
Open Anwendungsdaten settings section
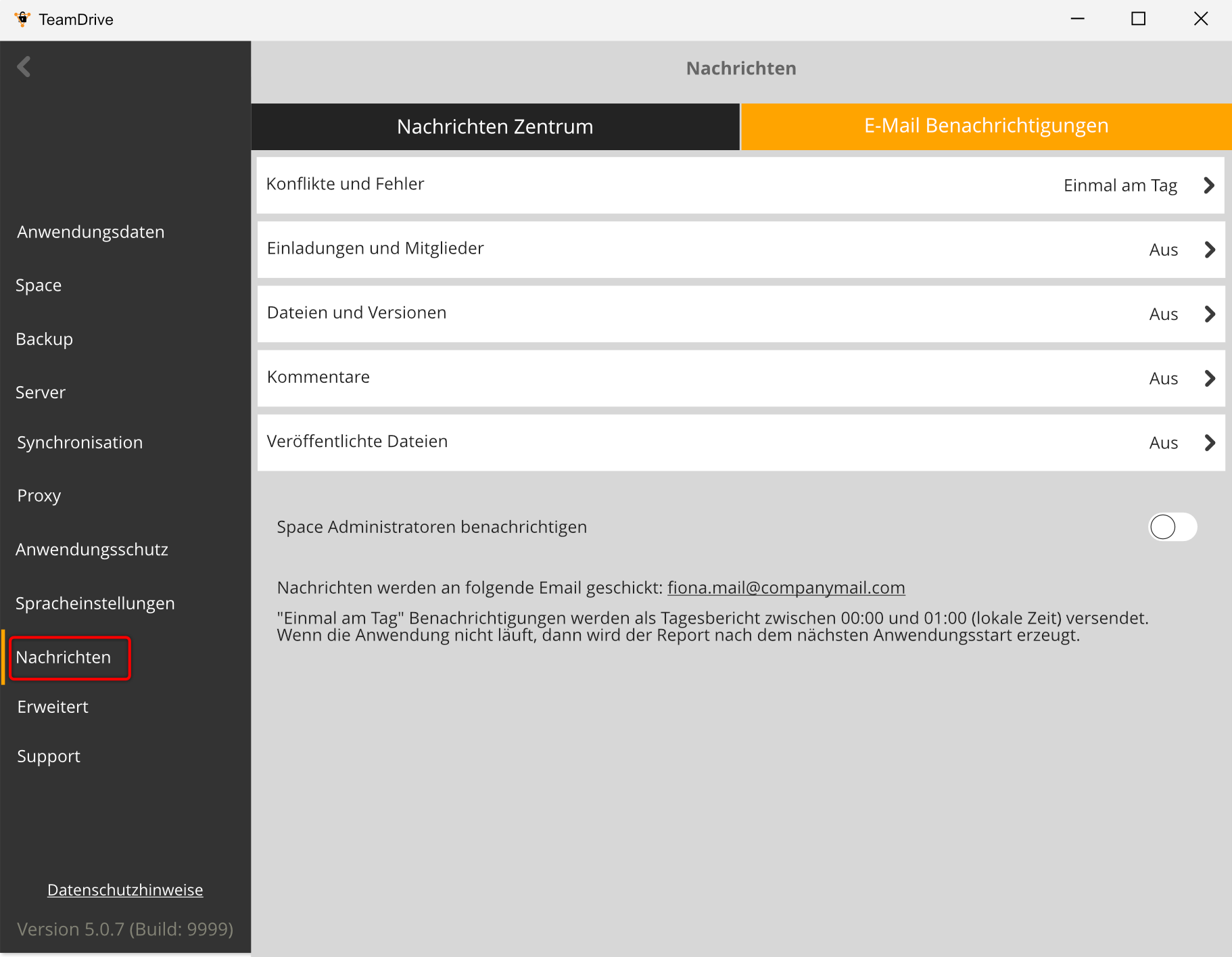point(91,232)
